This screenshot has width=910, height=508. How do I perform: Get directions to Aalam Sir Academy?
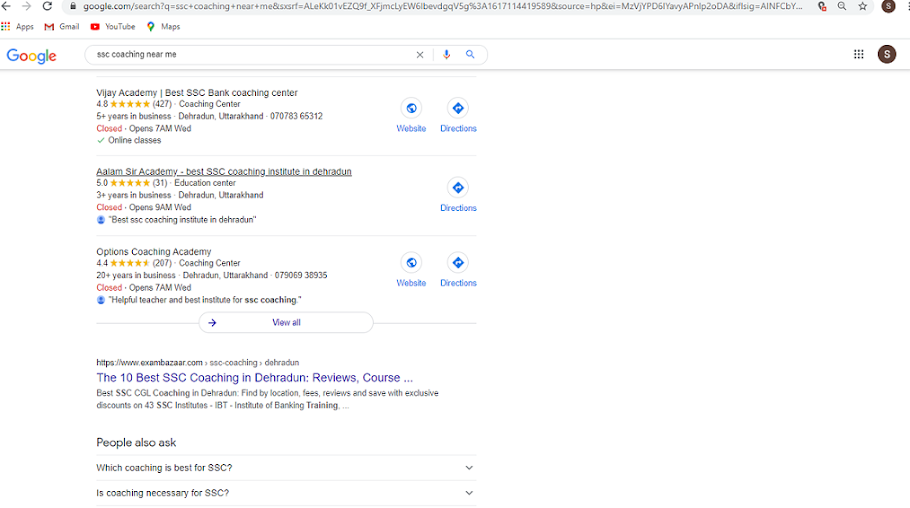(x=458, y=188)
